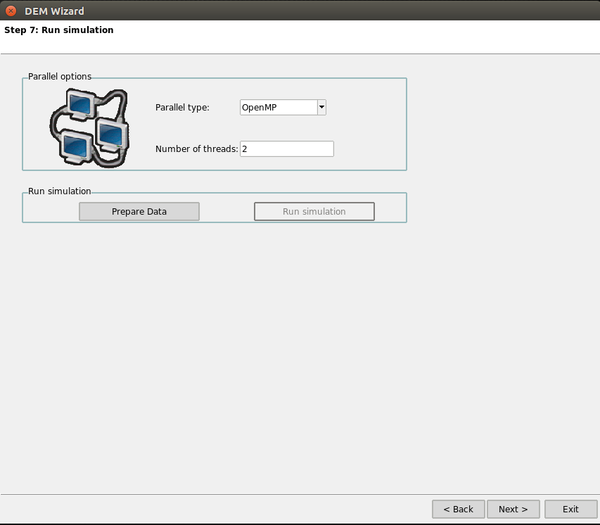Click the greyed-out Run simulation button
This screenshot has width=600, height=525.
pos(314,212)
